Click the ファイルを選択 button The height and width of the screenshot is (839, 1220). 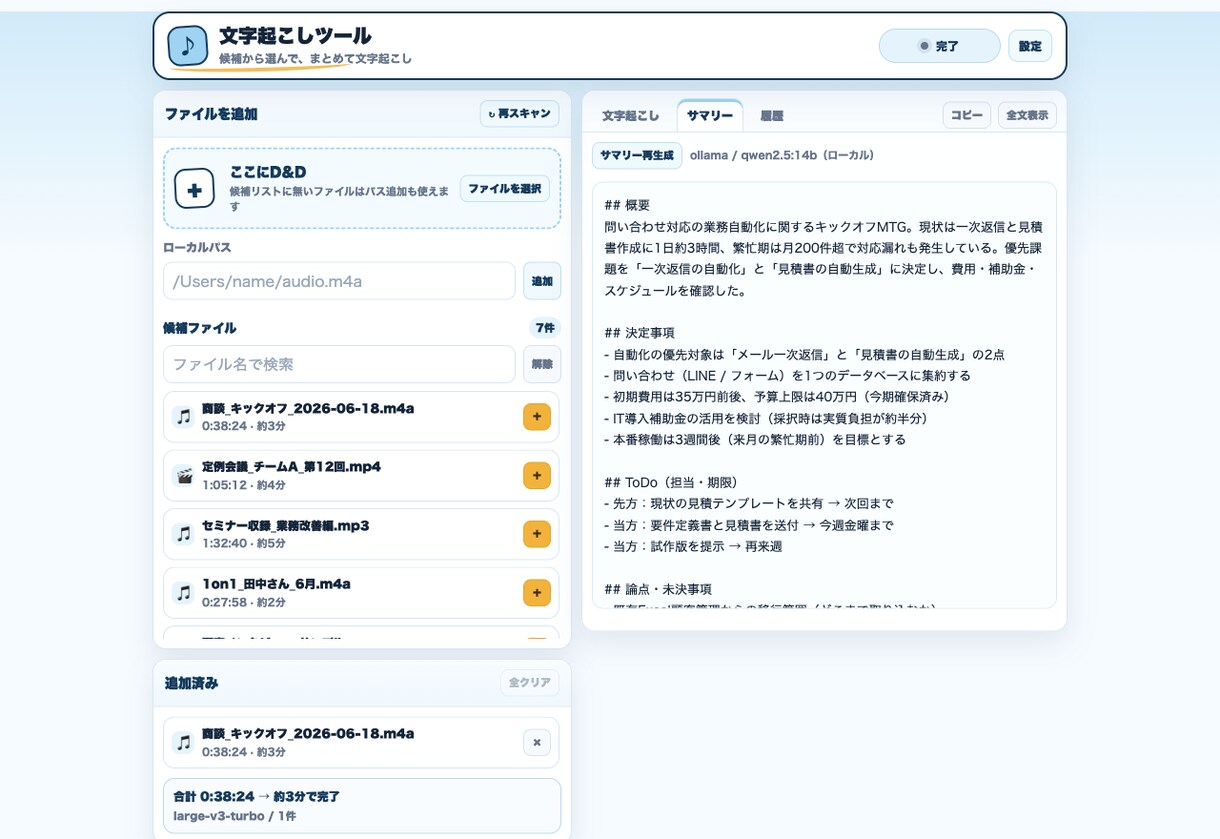tap(505, 188)
